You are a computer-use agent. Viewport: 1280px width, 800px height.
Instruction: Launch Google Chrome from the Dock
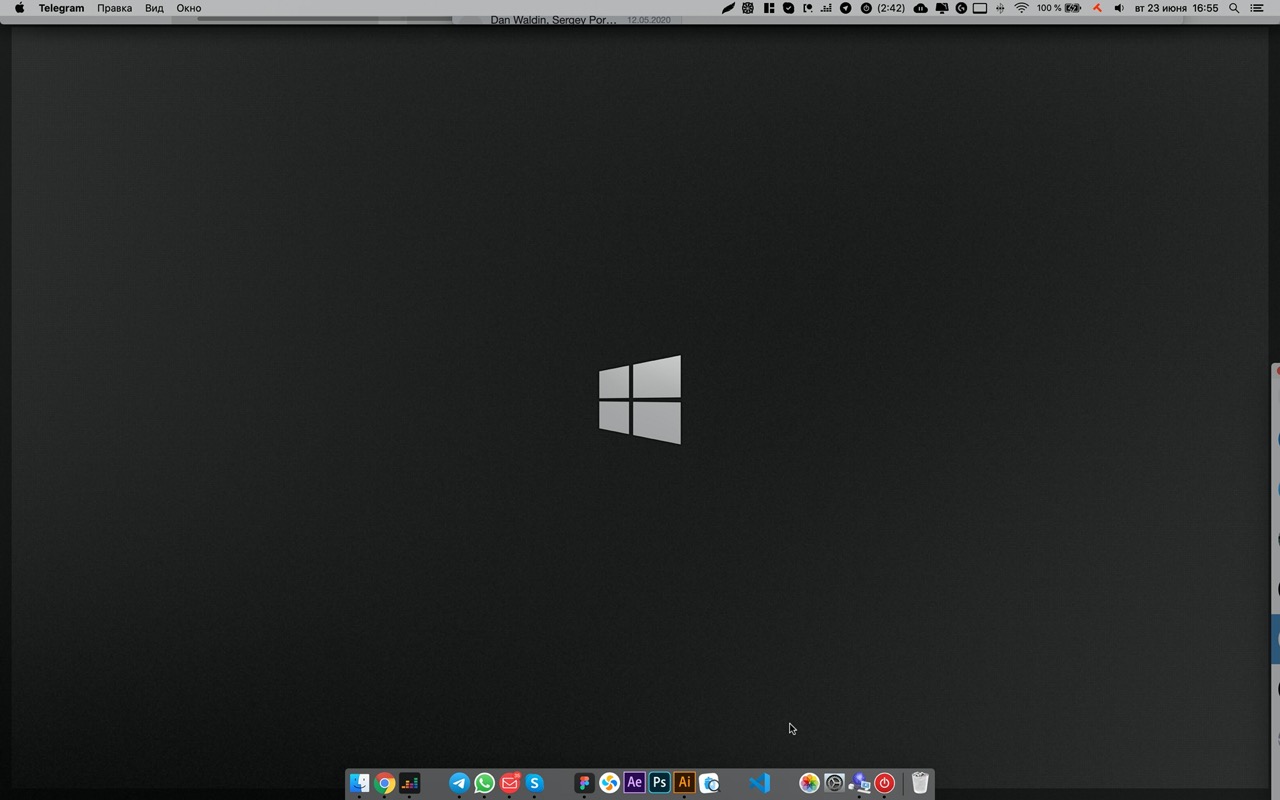pos(384,783)
